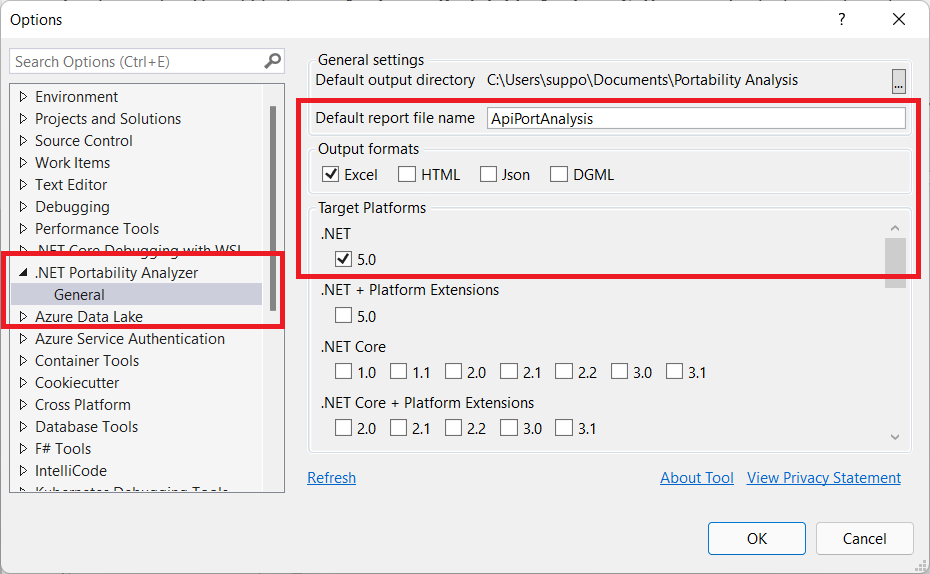Expand Performance Tools node arrow

coord(23,228)
